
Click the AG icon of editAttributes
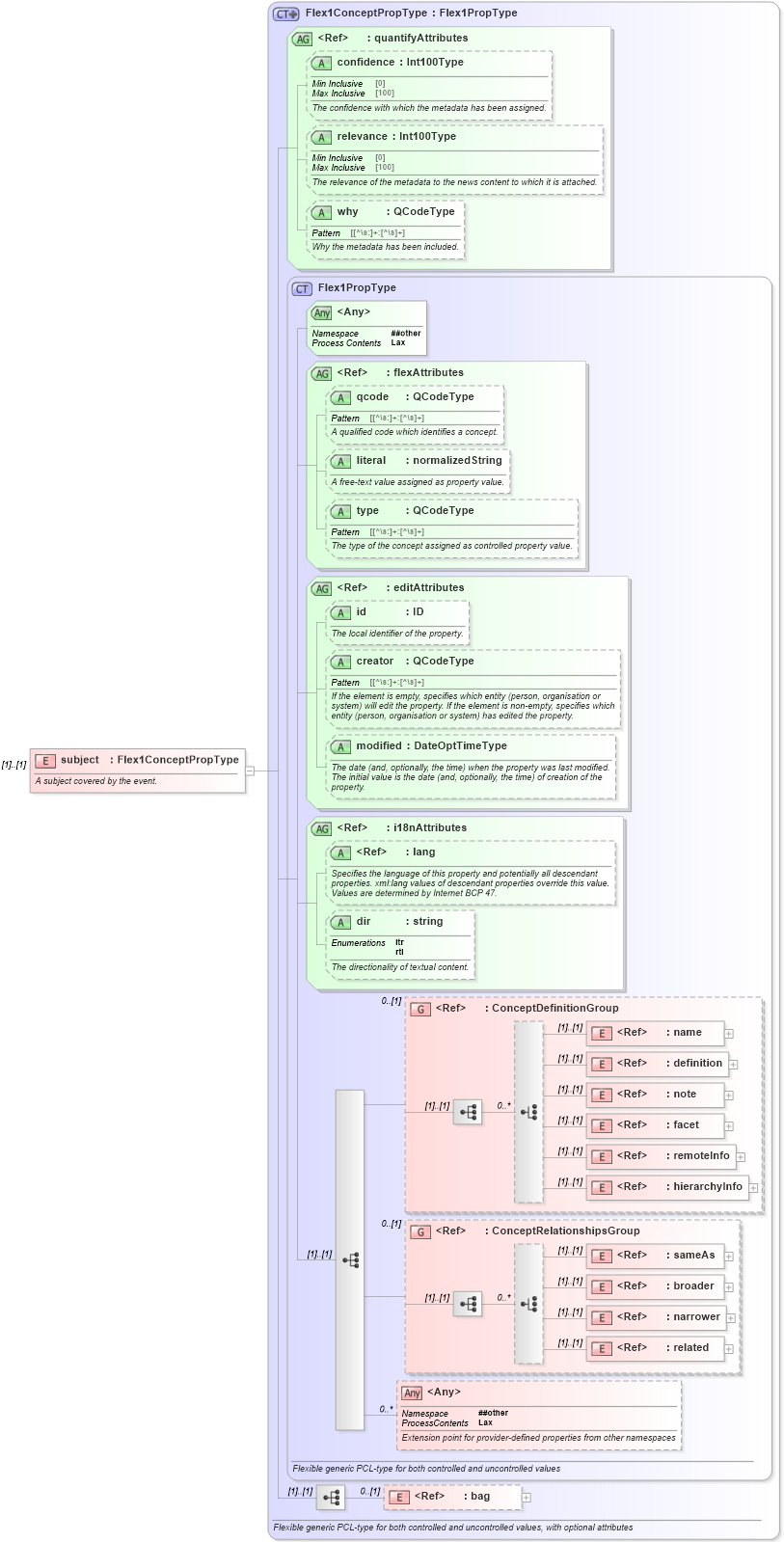321,588
